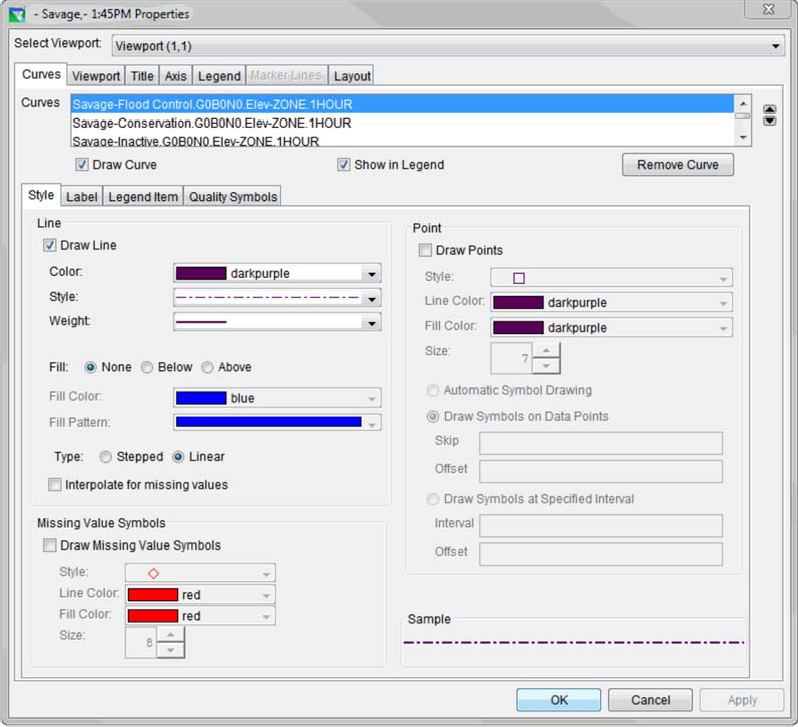The width and height of the screenshot is (798, 727).
Task: Enable Interpolate for missing values
Action: click(54, 484)
